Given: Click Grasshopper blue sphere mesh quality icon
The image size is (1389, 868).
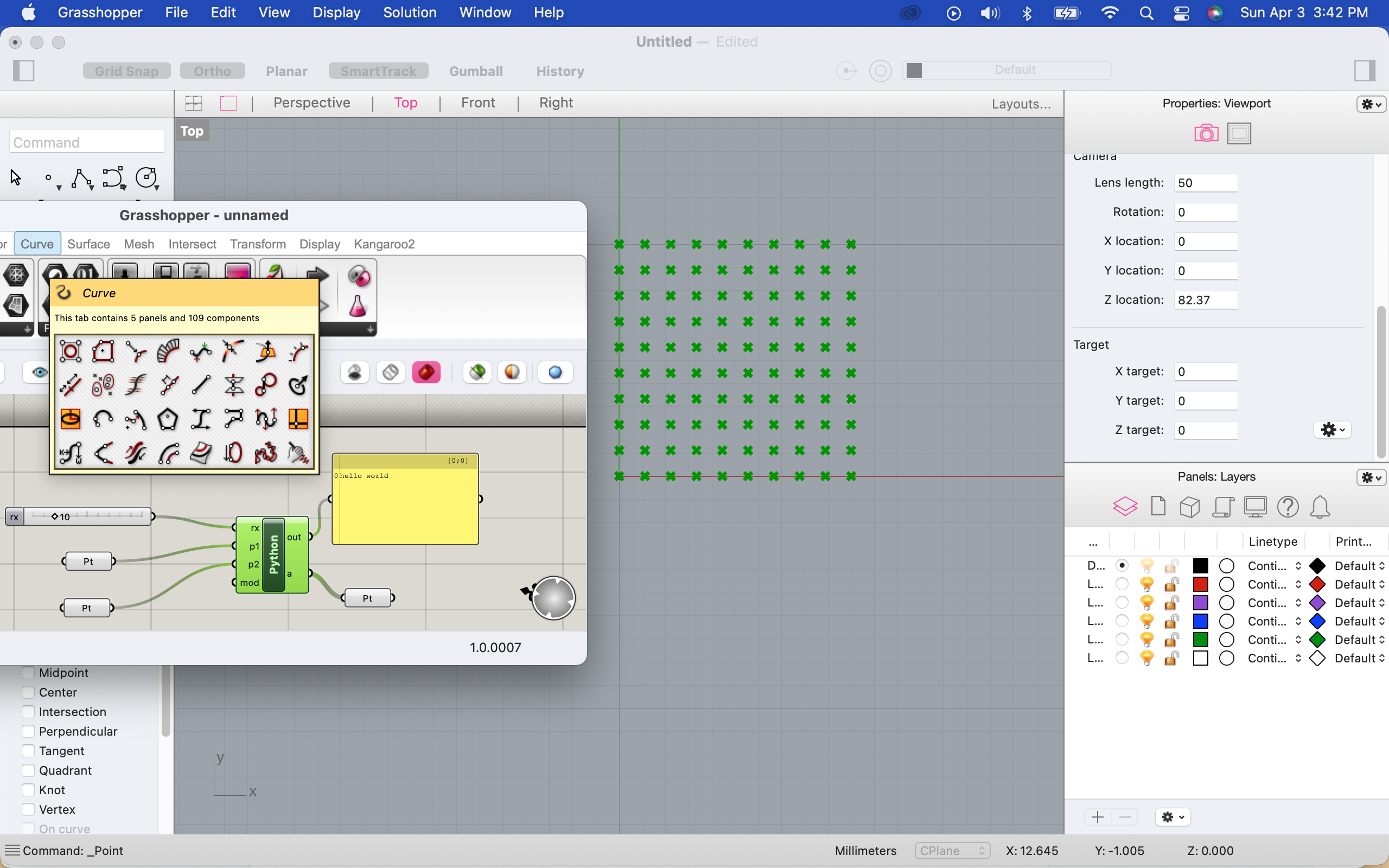Looking at the screenshot, I should pos(555,373).
